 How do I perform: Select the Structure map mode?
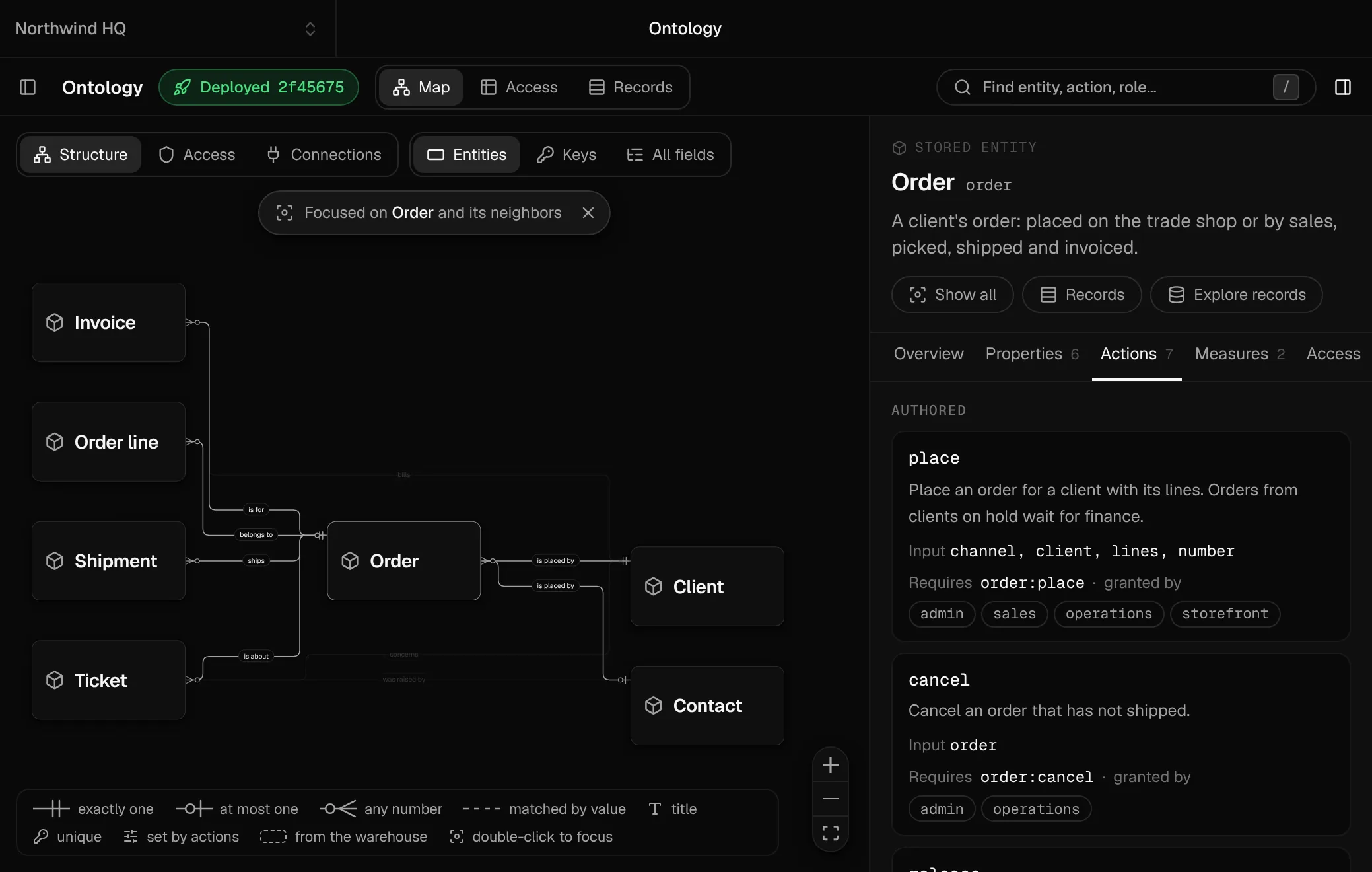click(x=81, y=155)
